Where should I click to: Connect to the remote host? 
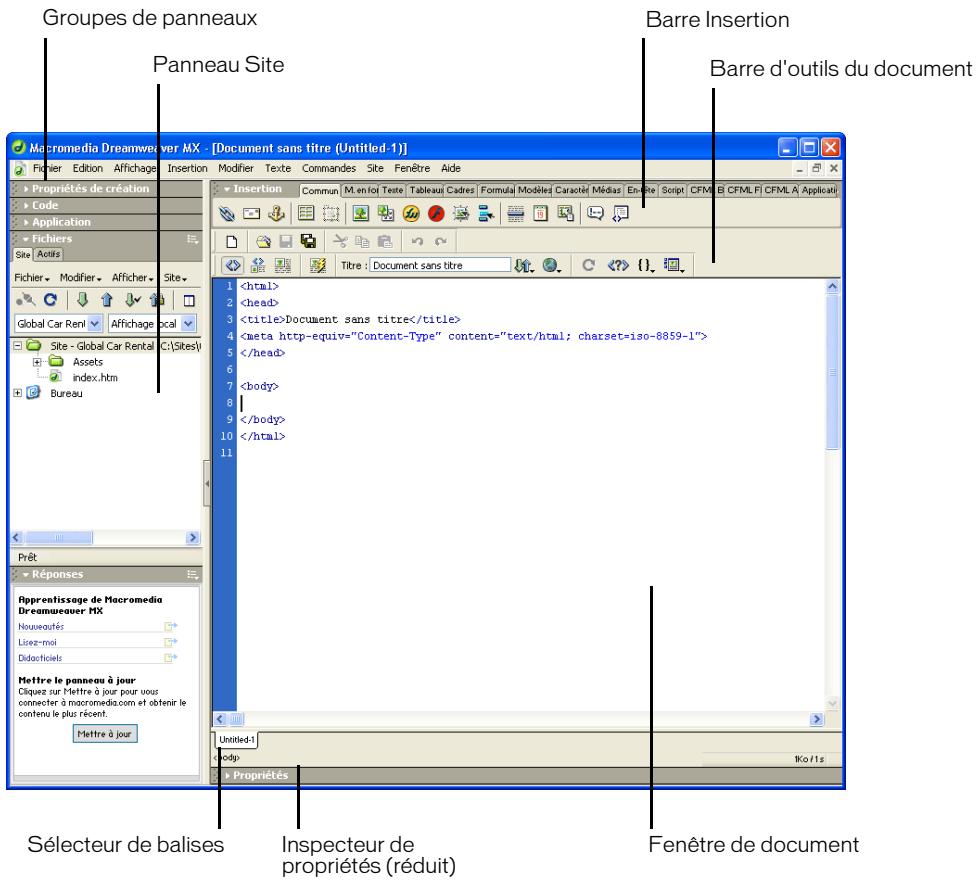click(26, 300)
